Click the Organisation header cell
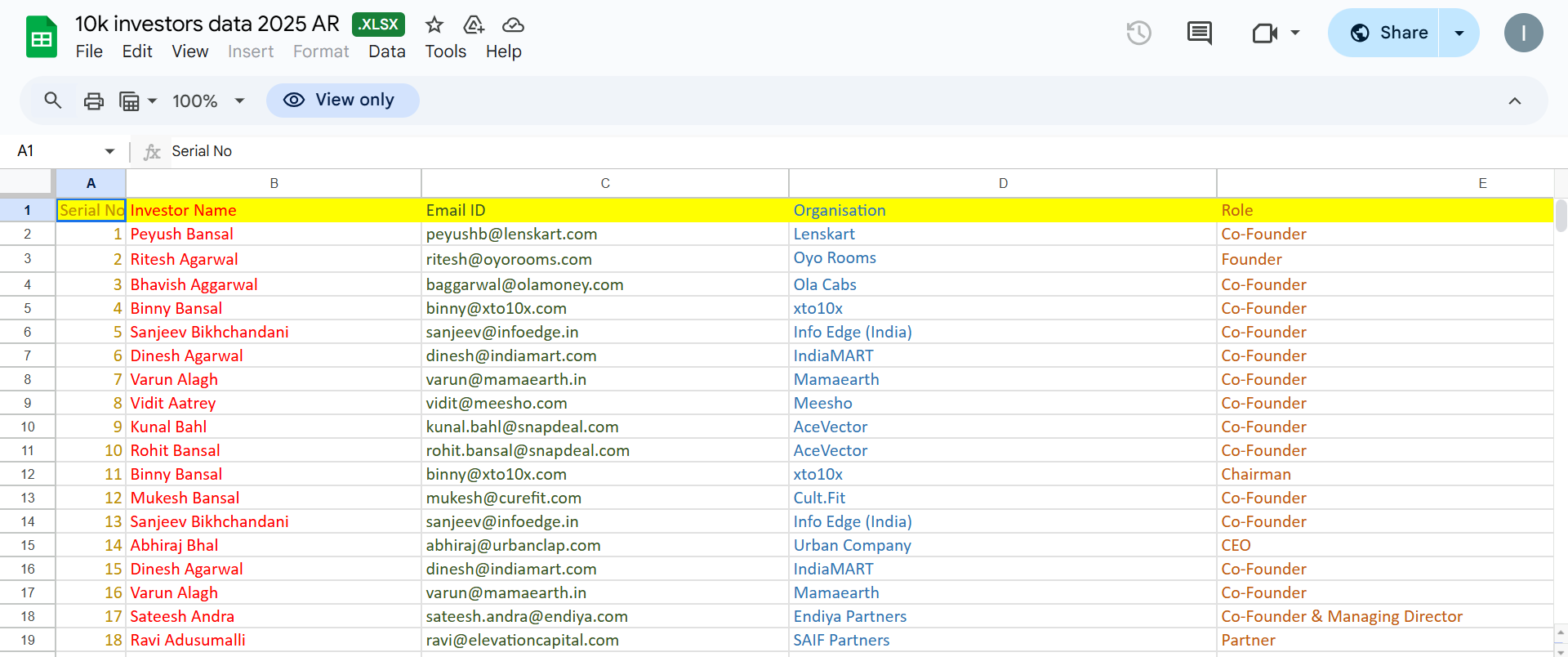The image size is (1568, 657). click(x=1003, y=210)
